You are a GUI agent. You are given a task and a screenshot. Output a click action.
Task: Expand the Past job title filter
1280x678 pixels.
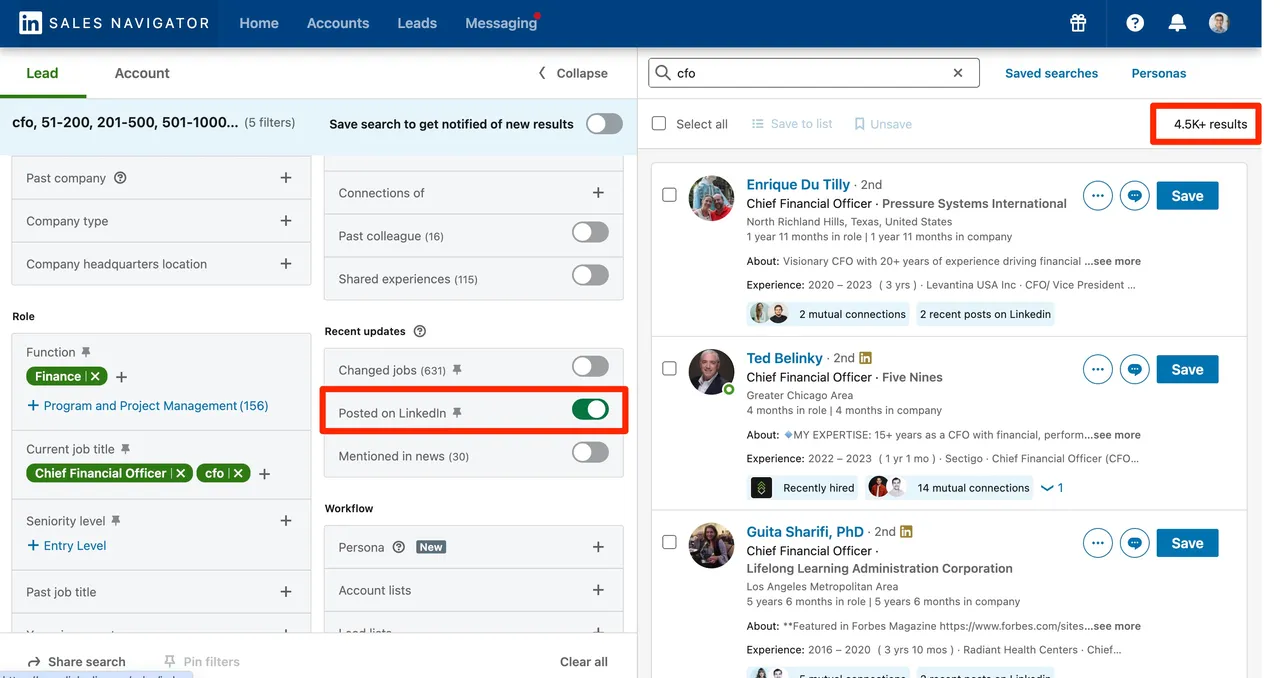[286, 592]
